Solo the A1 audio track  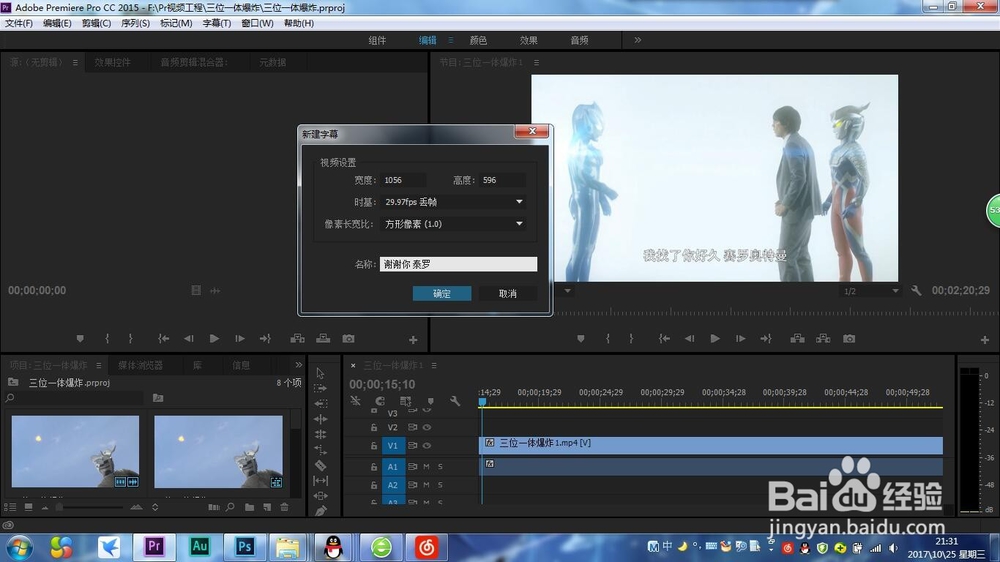440,467
